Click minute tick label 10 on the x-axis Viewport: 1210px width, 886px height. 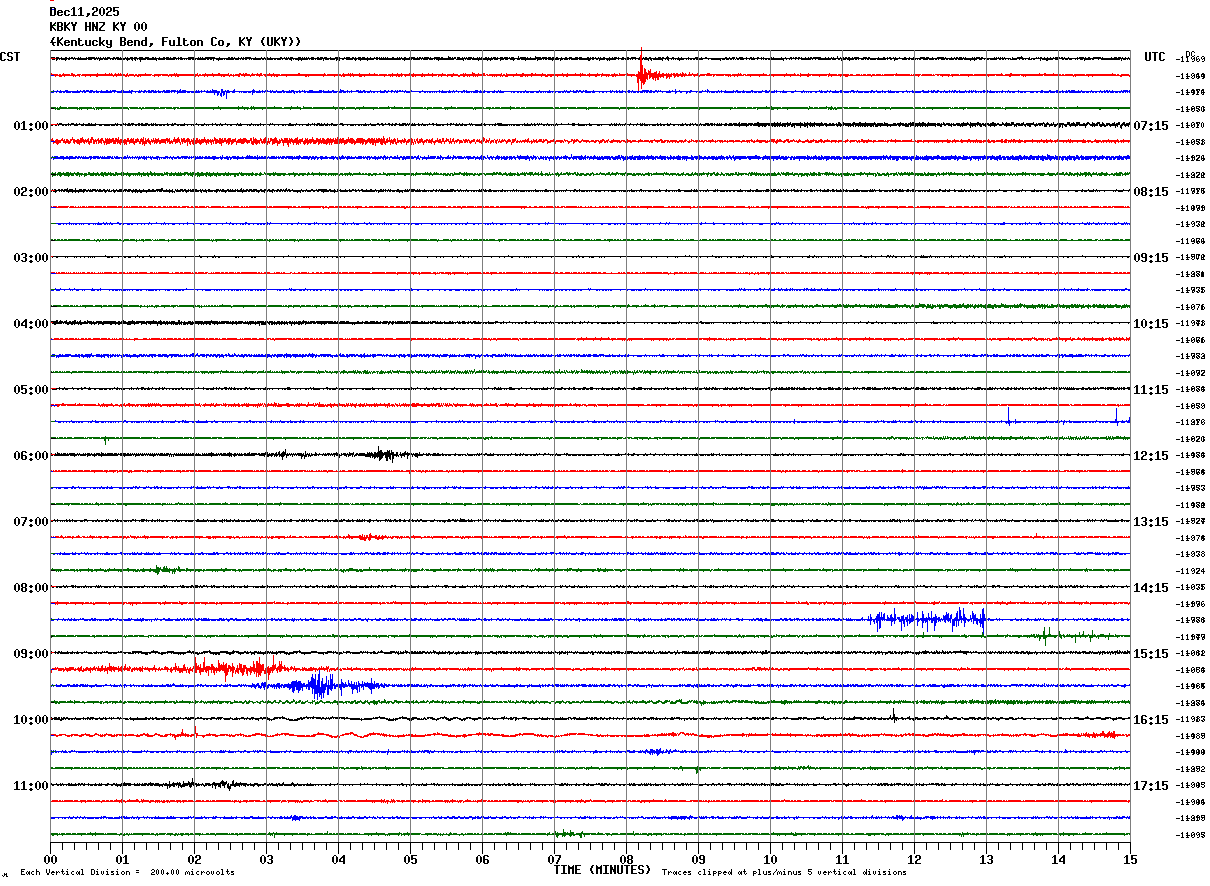coord(770,859)
